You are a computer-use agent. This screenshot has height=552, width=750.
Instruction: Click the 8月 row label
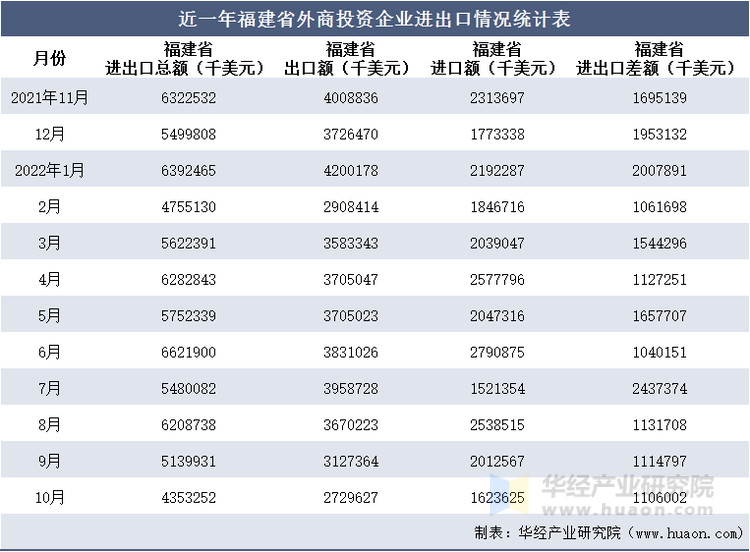click(x=50, y=425)
